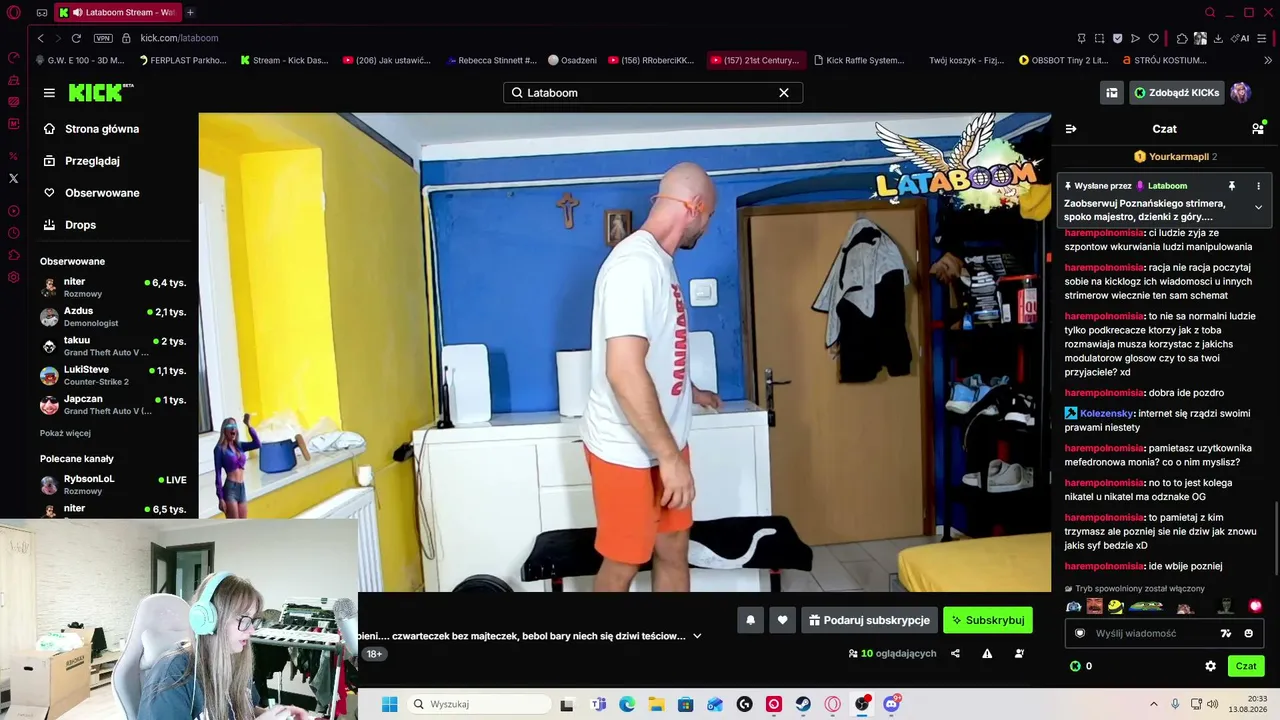Image resolution: width=1280 pixels, height=720 pixels.
Task: Expand the pinned chat message chevron
Action: tap(1258, 208)
